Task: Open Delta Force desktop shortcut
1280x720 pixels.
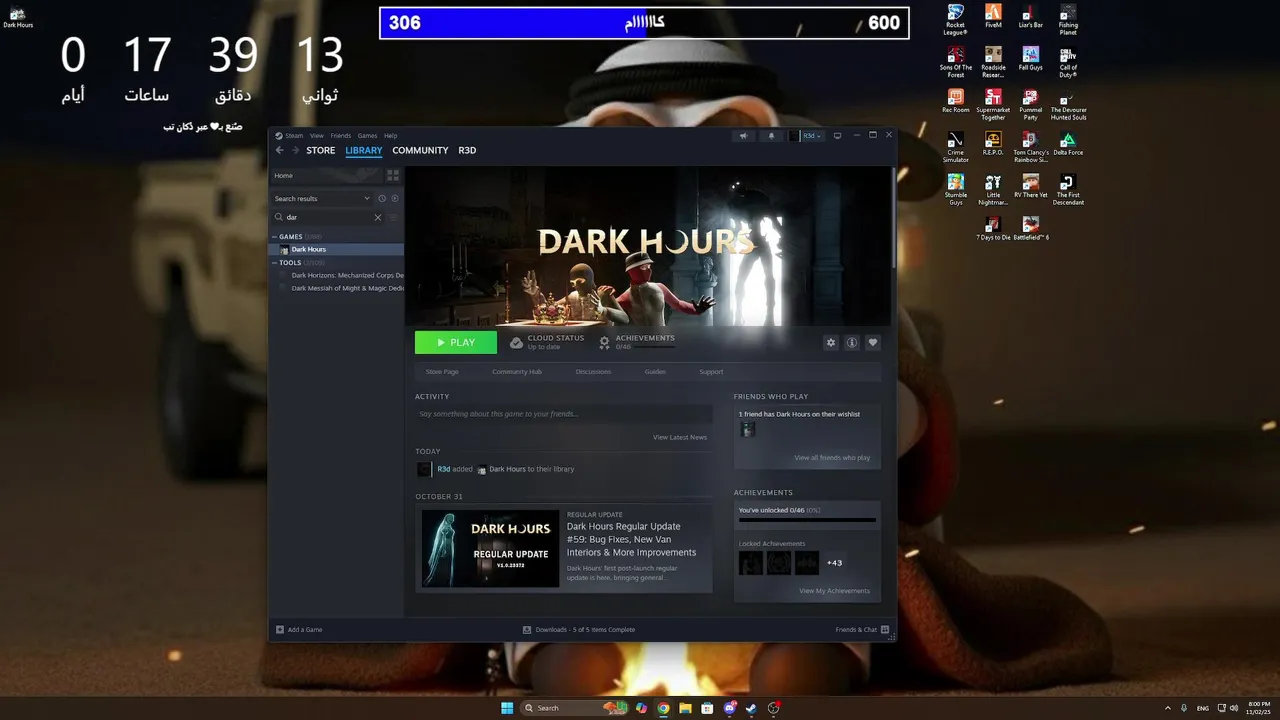Action: (1068, 144)
